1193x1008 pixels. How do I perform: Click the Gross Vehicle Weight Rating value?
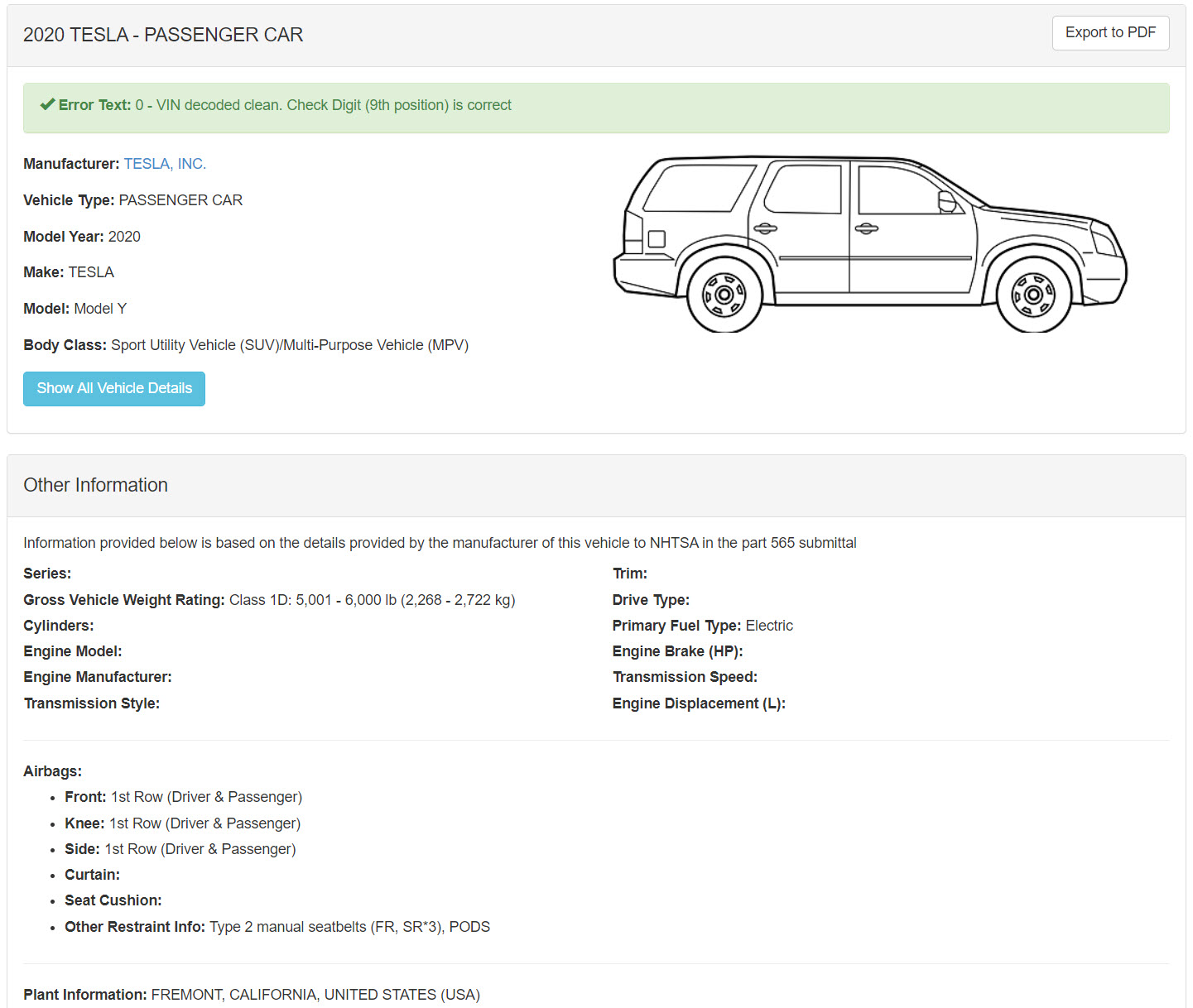point(372,600)
